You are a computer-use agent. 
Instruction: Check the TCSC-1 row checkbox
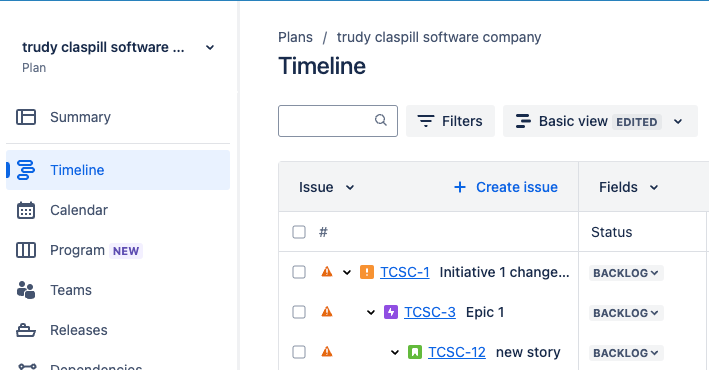click(x=299, y=272)
